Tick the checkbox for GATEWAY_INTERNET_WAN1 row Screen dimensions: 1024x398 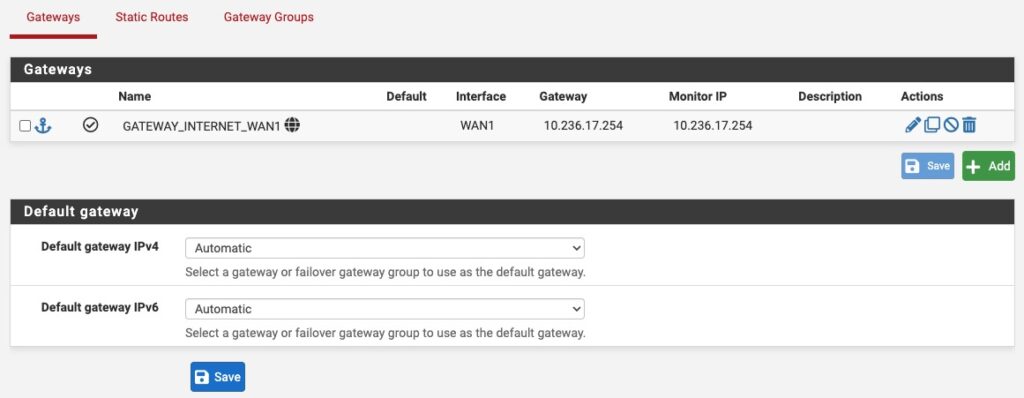25,125
